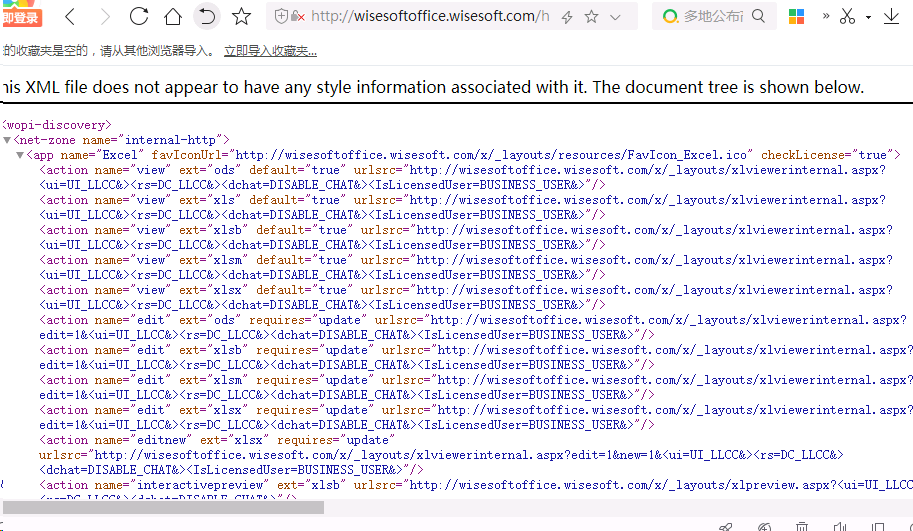This screenshot has width=913, height=531.
Task: Click the edit action line for ext xlsx
Action: (x=476, y=410)
